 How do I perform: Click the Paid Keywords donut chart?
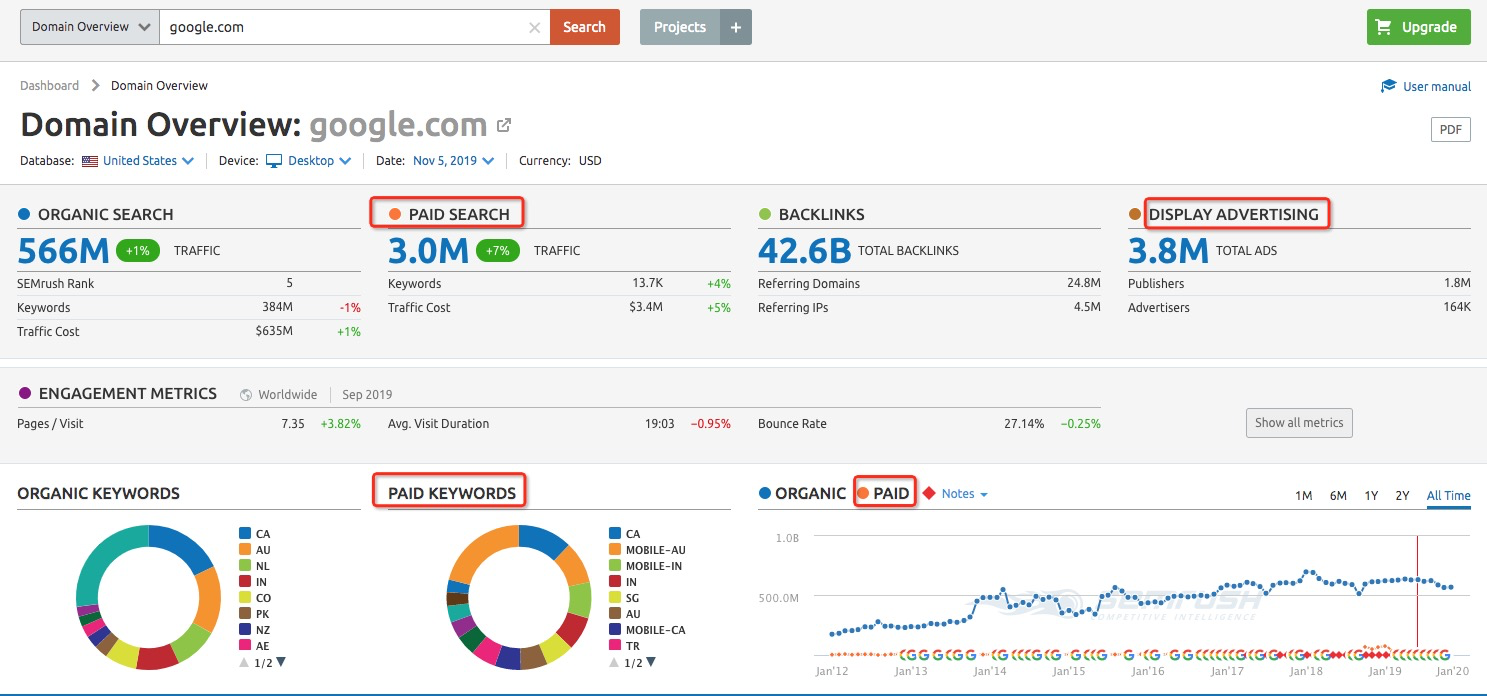pyautogui.click(x=519, y=597)
